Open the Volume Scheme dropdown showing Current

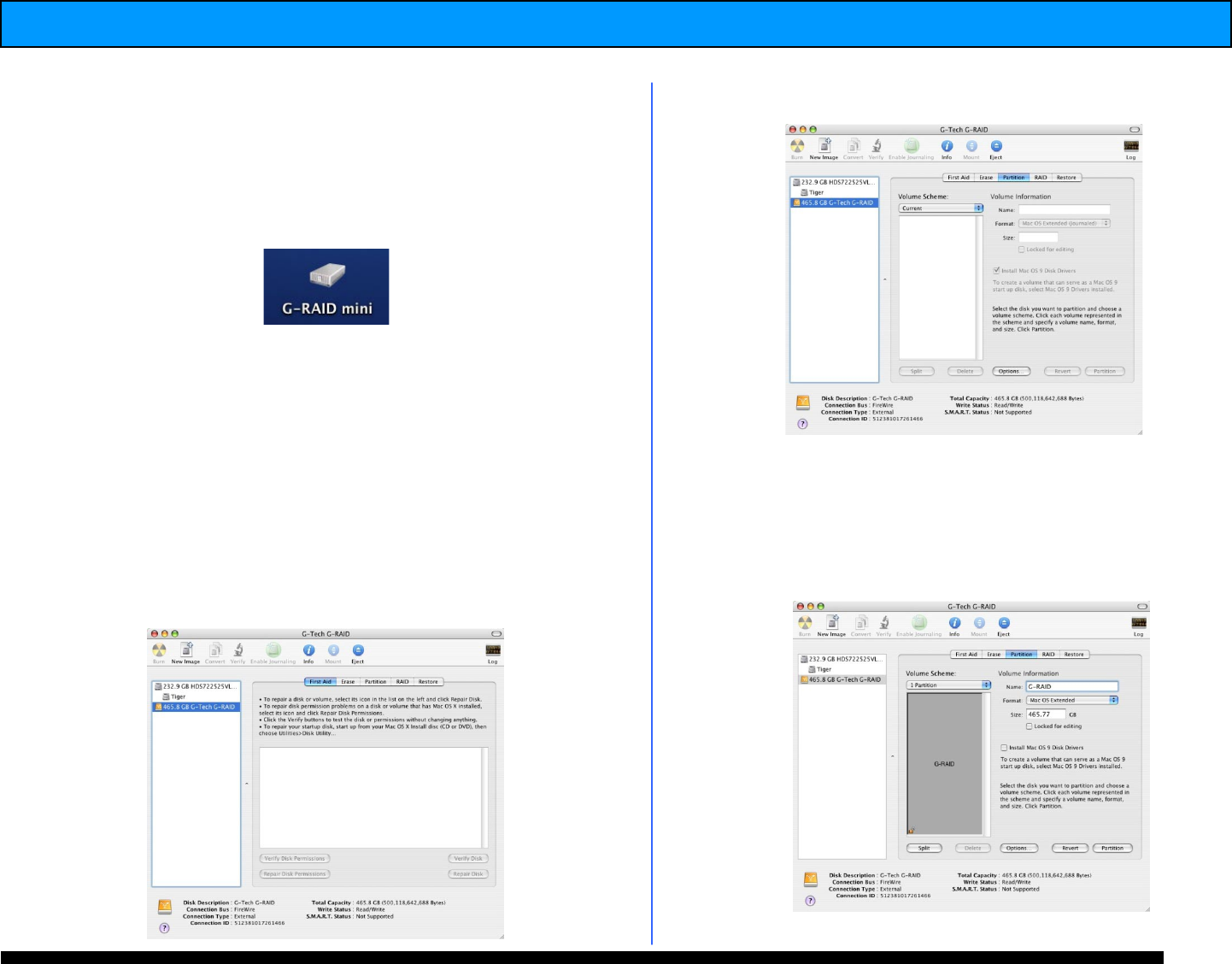tap(941, 209)
